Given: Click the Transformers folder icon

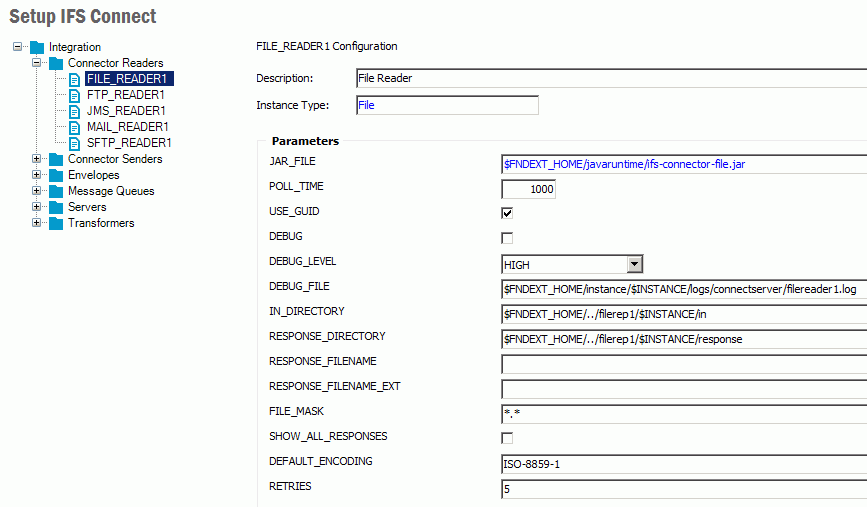Looking at the screenshot, I should coord(56,223).
